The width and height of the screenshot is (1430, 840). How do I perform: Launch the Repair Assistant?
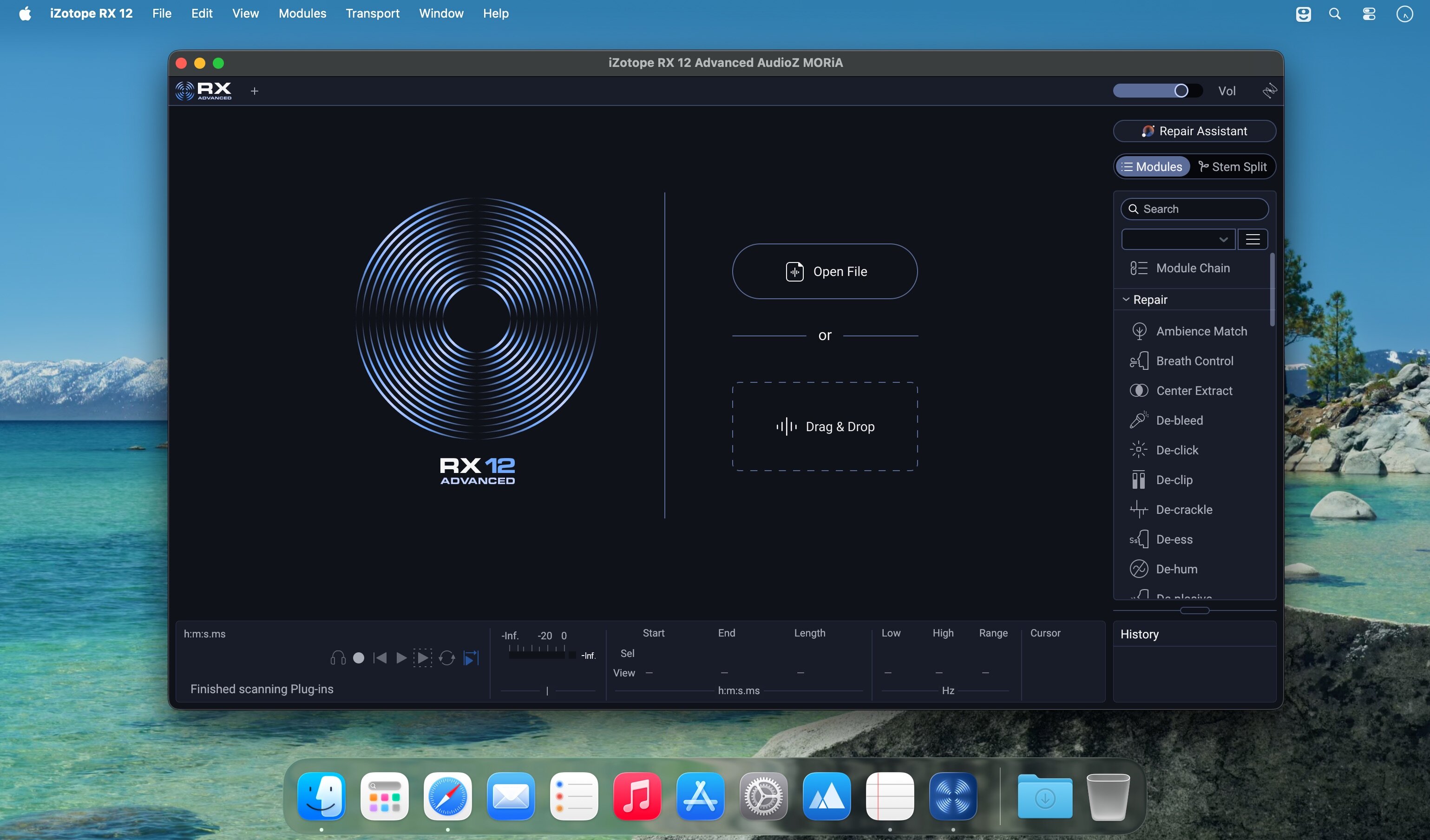(x=1194, y=131)
